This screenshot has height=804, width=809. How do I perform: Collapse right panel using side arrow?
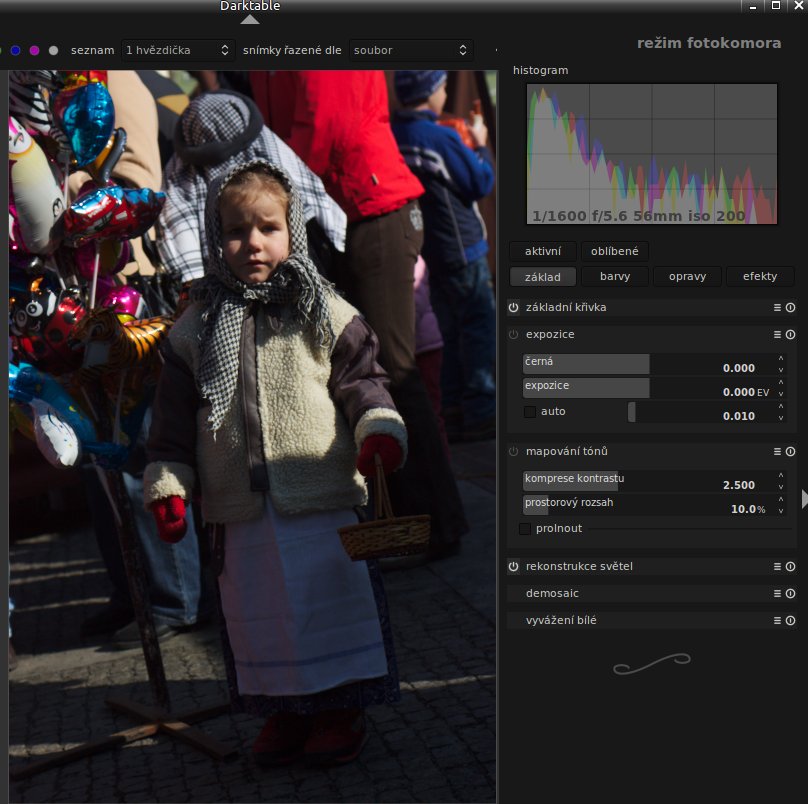click(803, 498)
